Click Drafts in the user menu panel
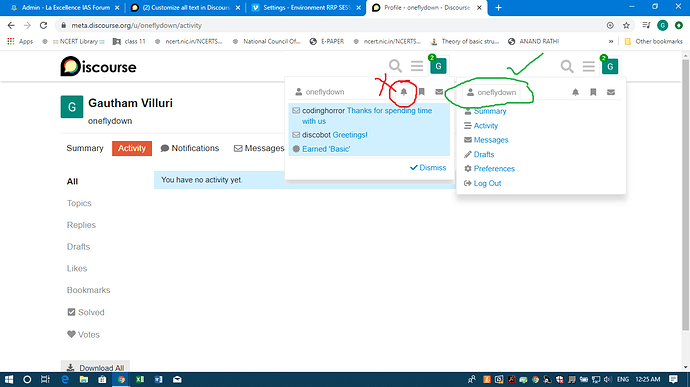 click(x=479, y=155)
